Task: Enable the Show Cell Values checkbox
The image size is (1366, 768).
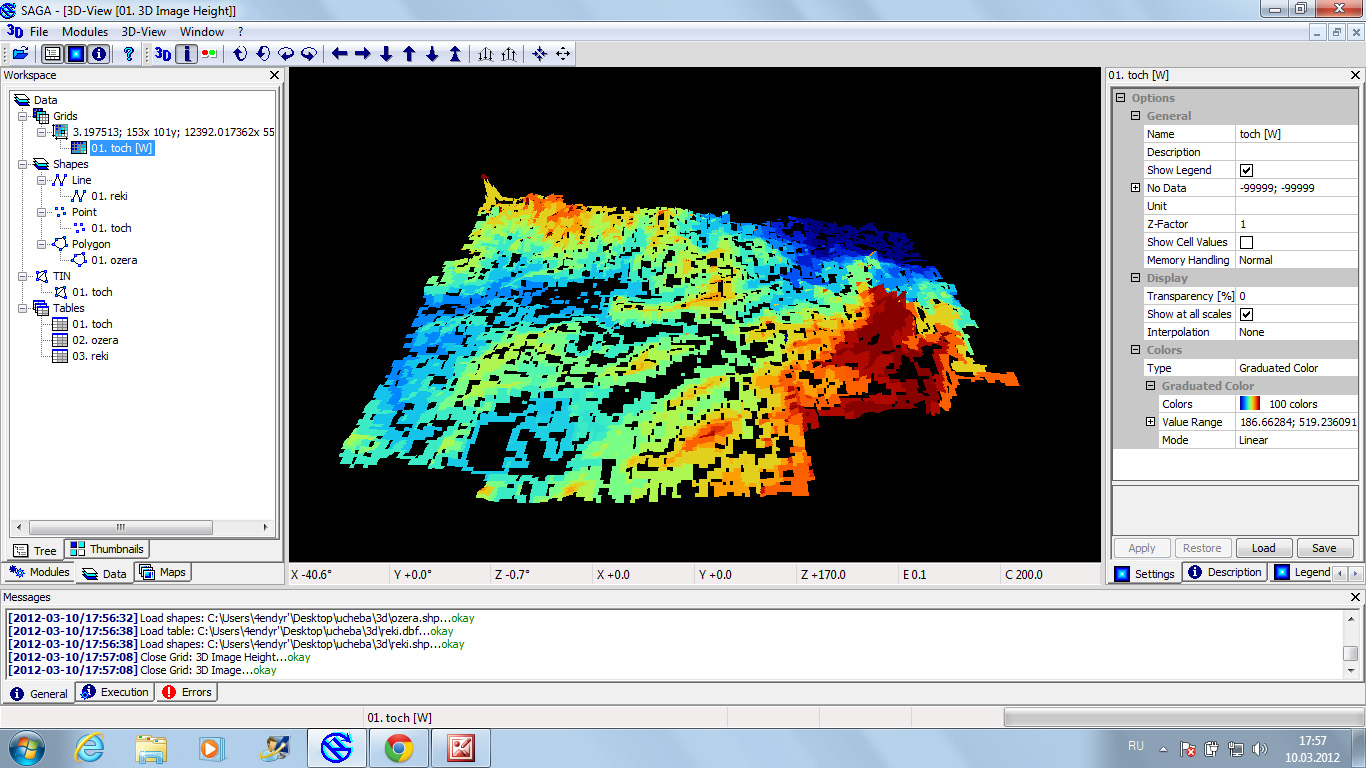Action: click(1246, 242)
